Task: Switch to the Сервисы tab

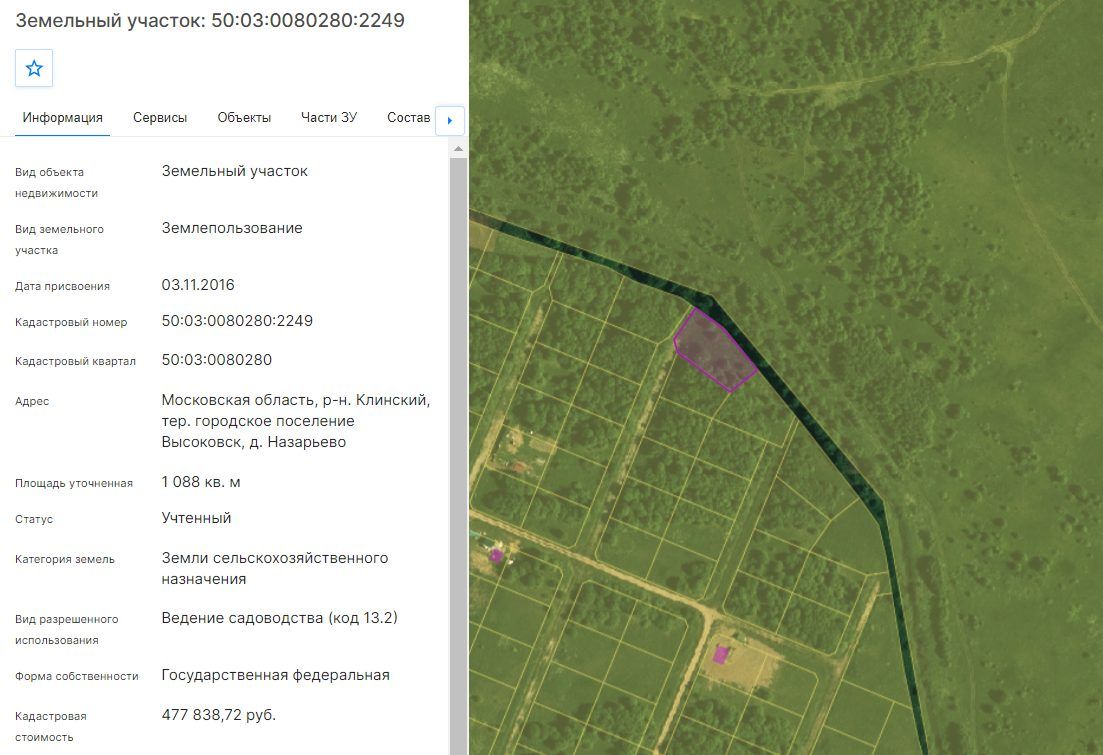Action: pos(160,118)
